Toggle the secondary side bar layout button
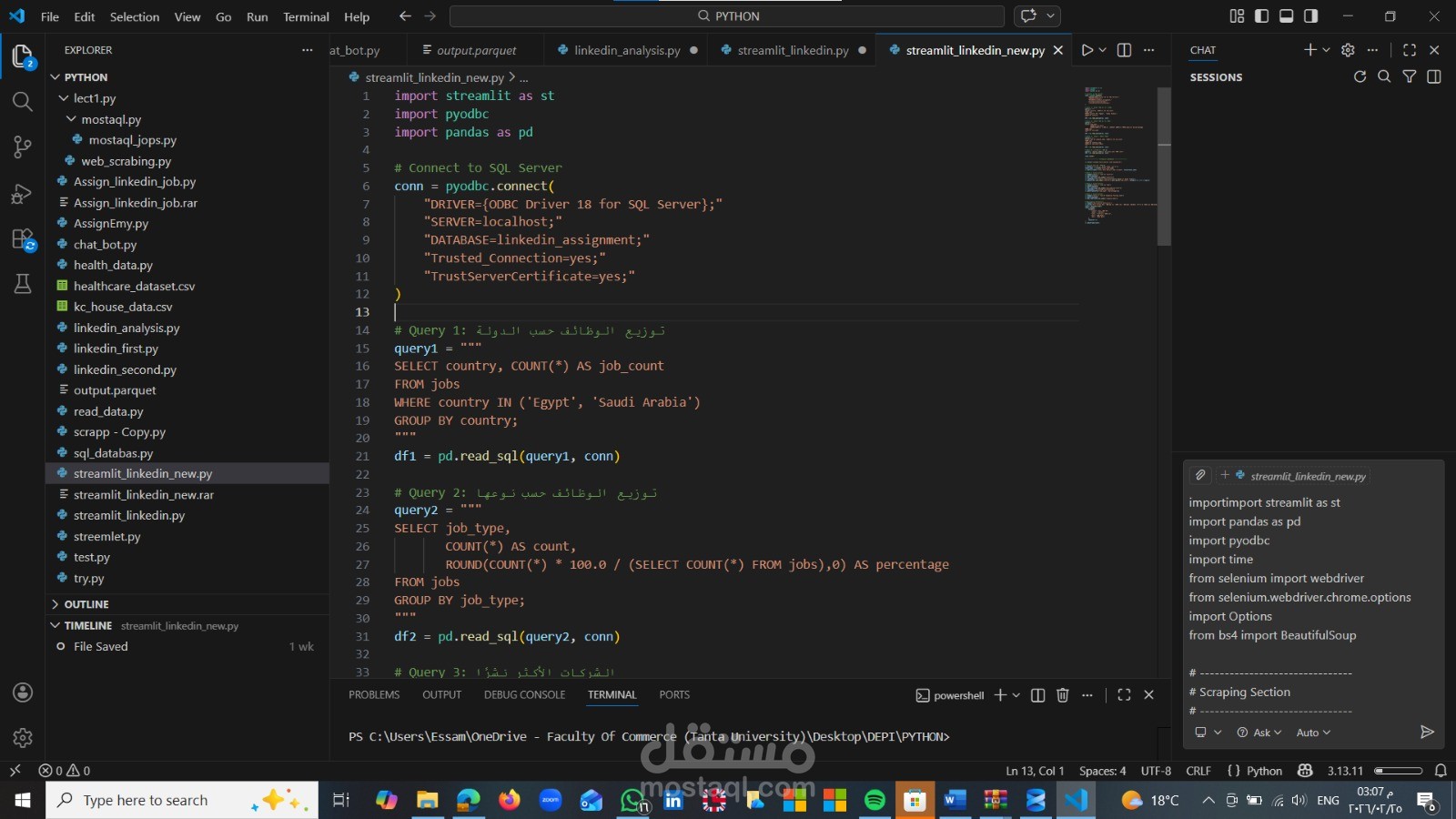Viewport: 1456px width, 819px height. pyautogui.click(x=1310, y=16)
